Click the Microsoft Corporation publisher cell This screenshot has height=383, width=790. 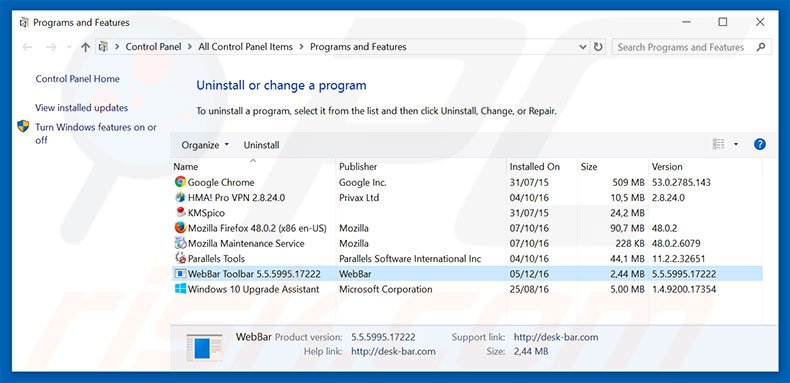tap(385, 289)
